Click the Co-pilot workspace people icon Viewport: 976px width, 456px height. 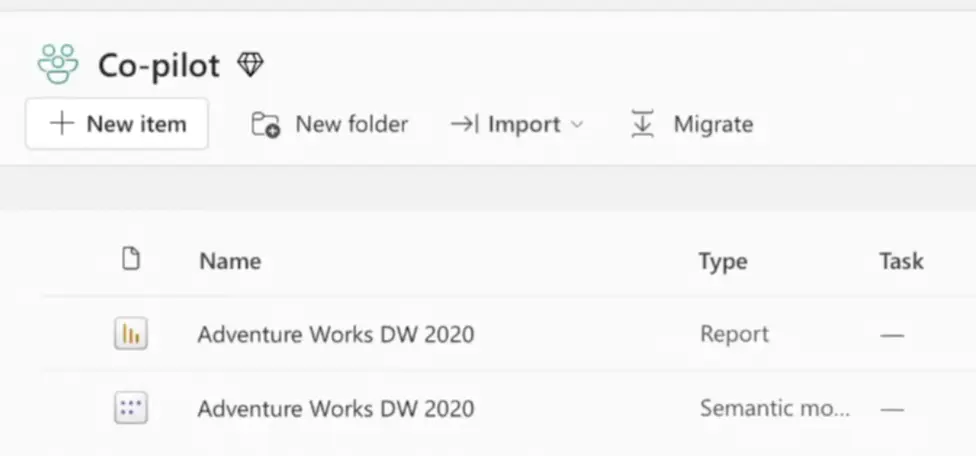[x=57, y=66]
